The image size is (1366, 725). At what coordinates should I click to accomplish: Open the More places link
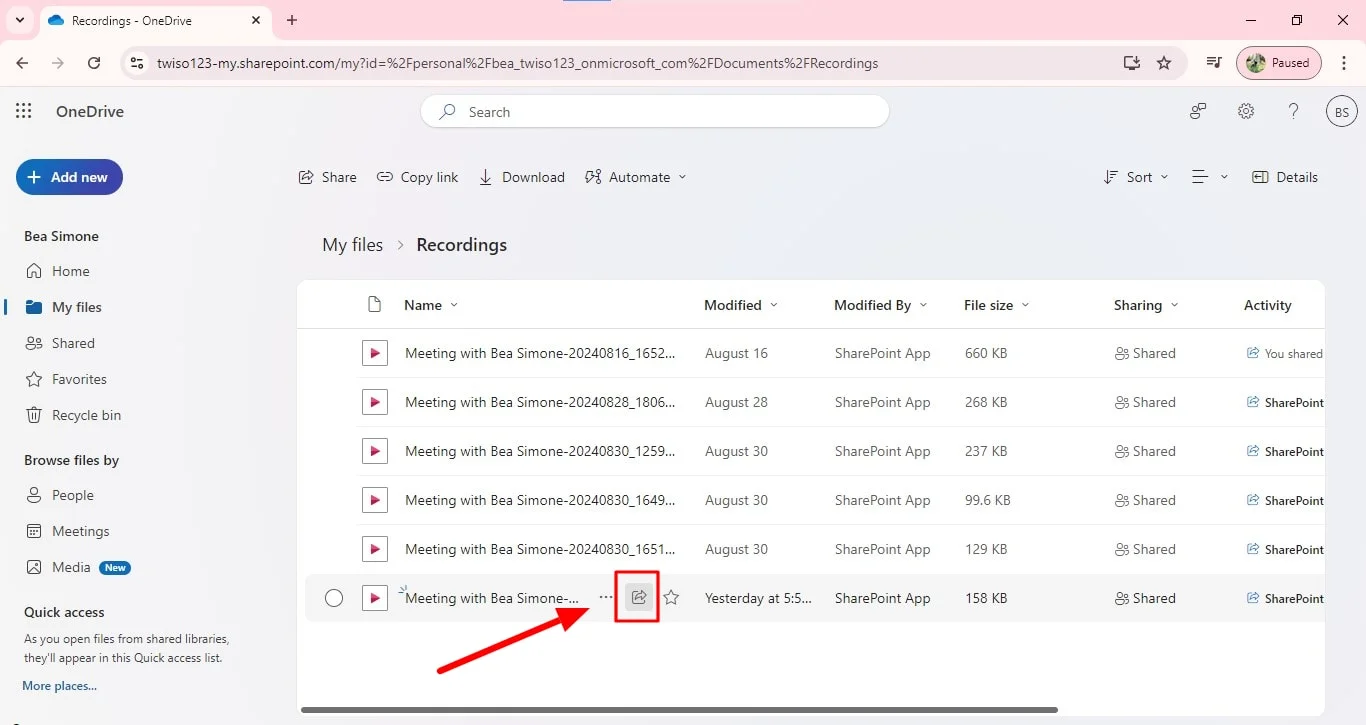tap(59, 686)
